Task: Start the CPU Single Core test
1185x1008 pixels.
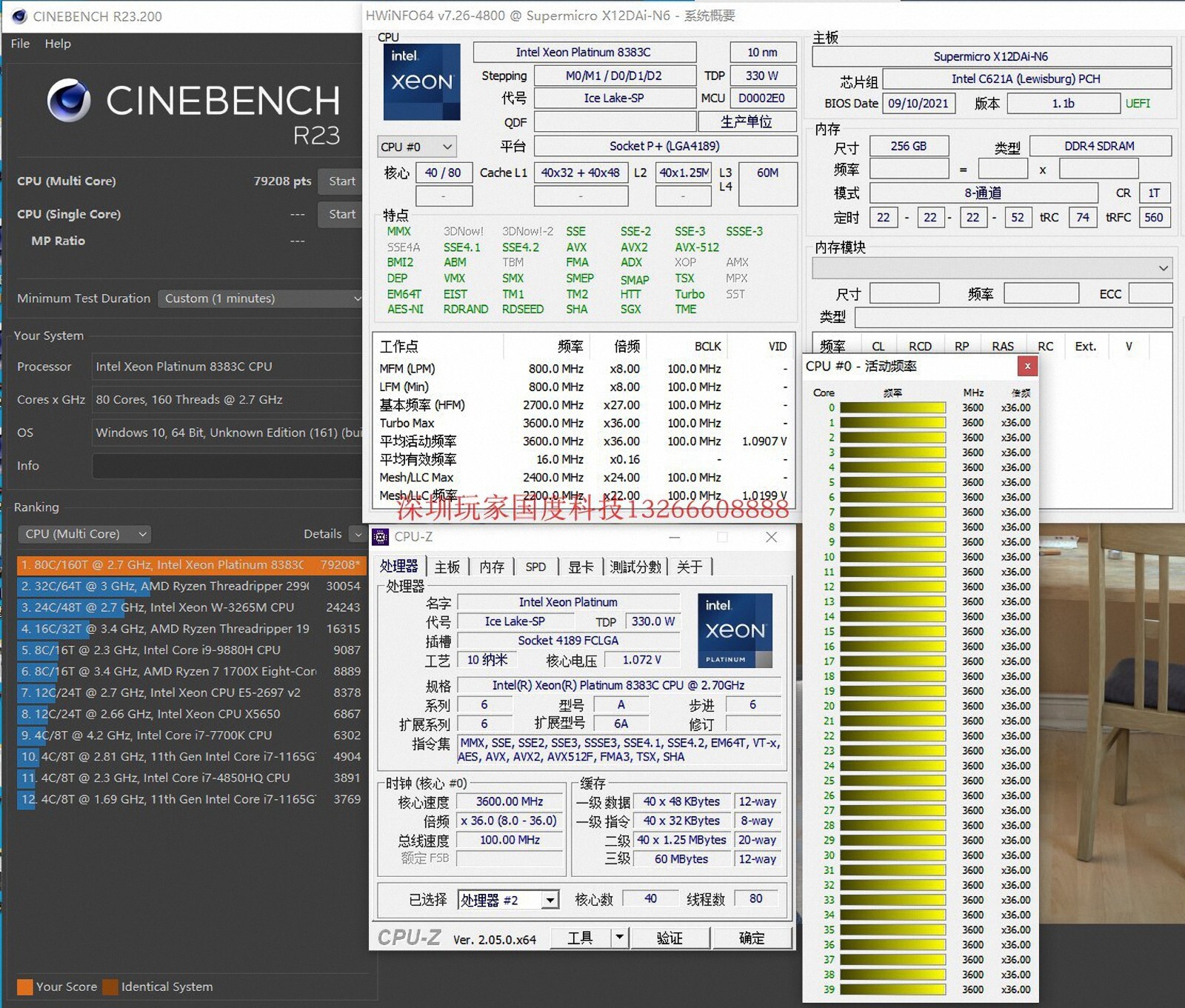Action: point(341,214)
